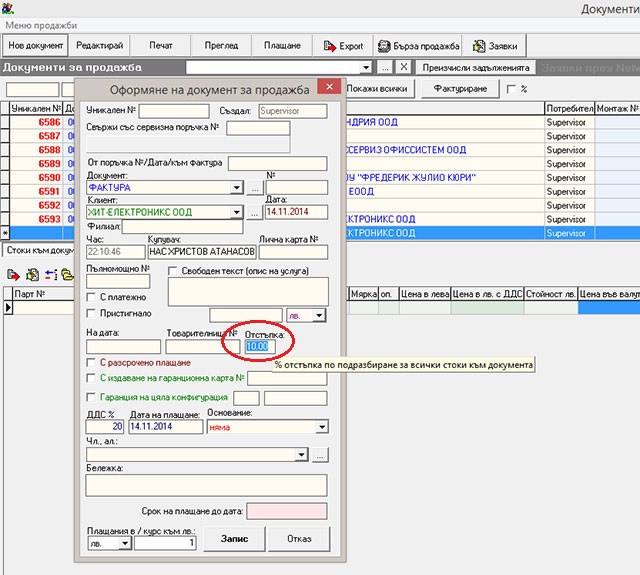Screen dimensions: 640x575
Task: Click the Парт № column header
Action: pos(43,294)
